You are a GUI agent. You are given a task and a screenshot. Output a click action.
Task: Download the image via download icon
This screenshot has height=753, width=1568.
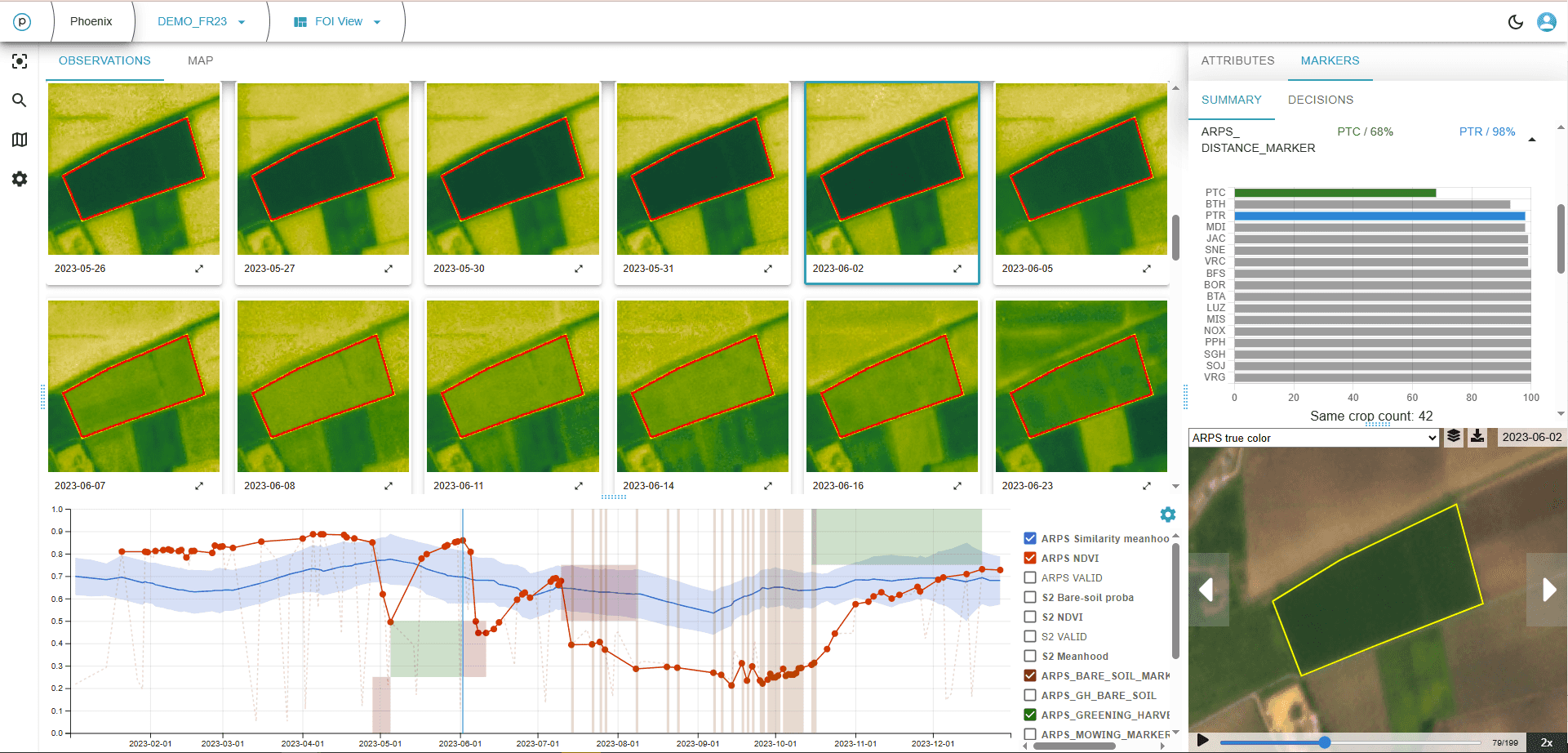click(1477, 437)
